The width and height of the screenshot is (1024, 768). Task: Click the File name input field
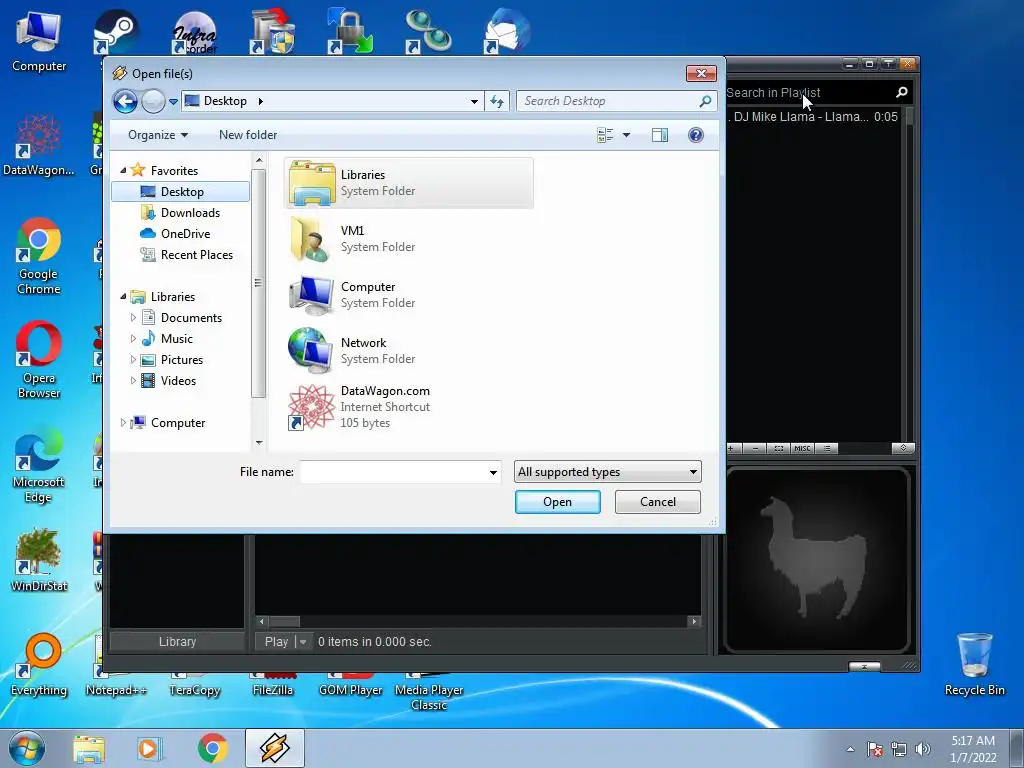pos(393,472)
